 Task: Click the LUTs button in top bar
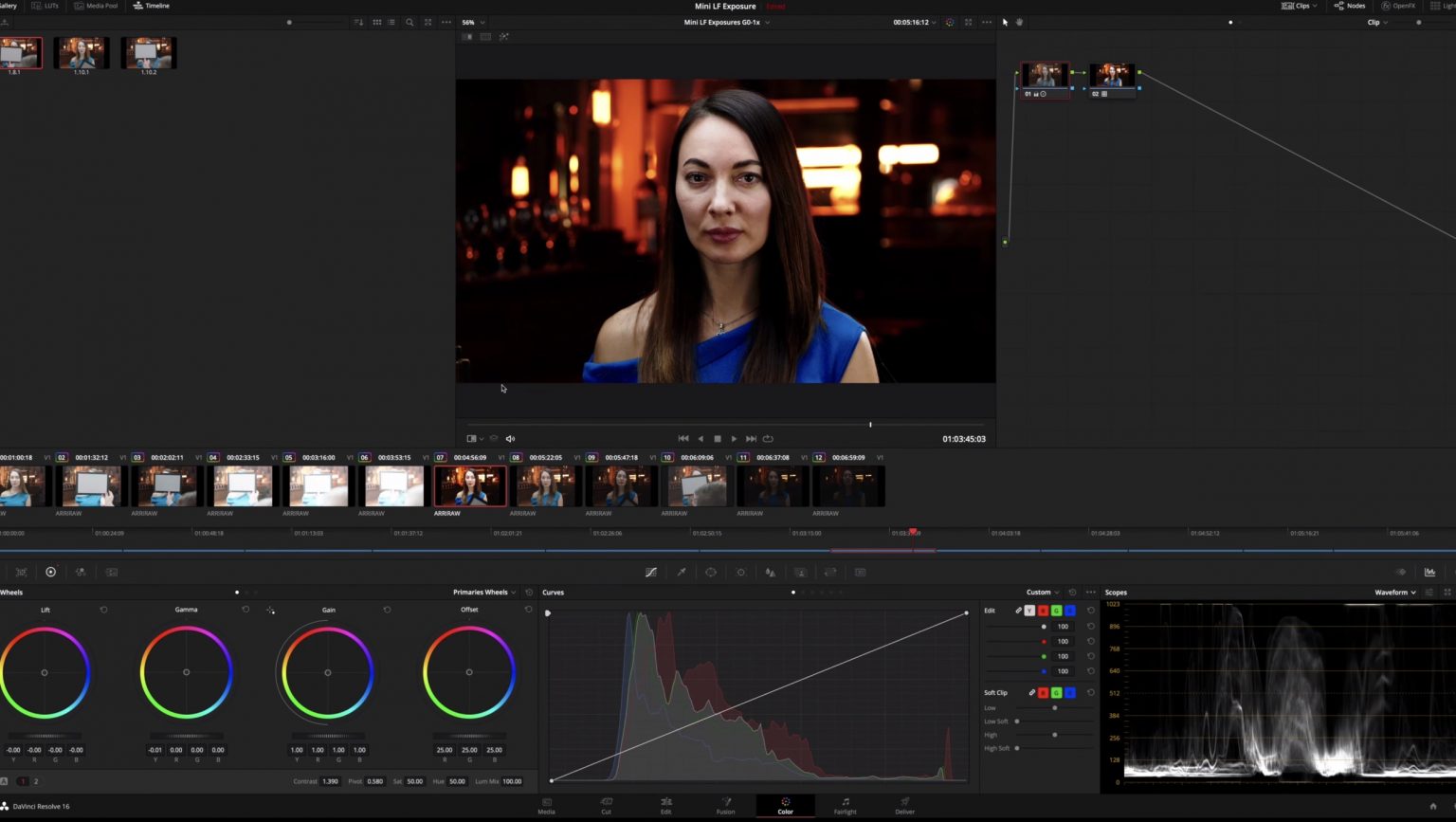[45, 6]
